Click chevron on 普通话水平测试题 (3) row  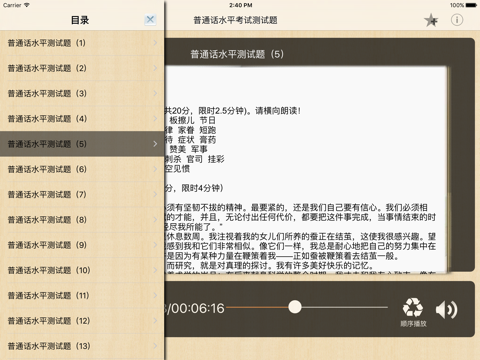point(155,93)
